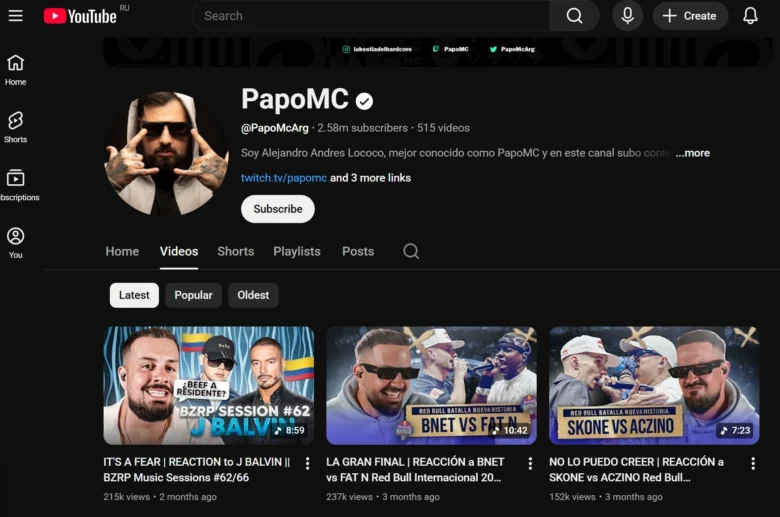The height and width of the screenshot is (517, 780).
Task: Open title 'IT'S A FEAR | REACTION to J BALVIN'
Action: [197, 470]
